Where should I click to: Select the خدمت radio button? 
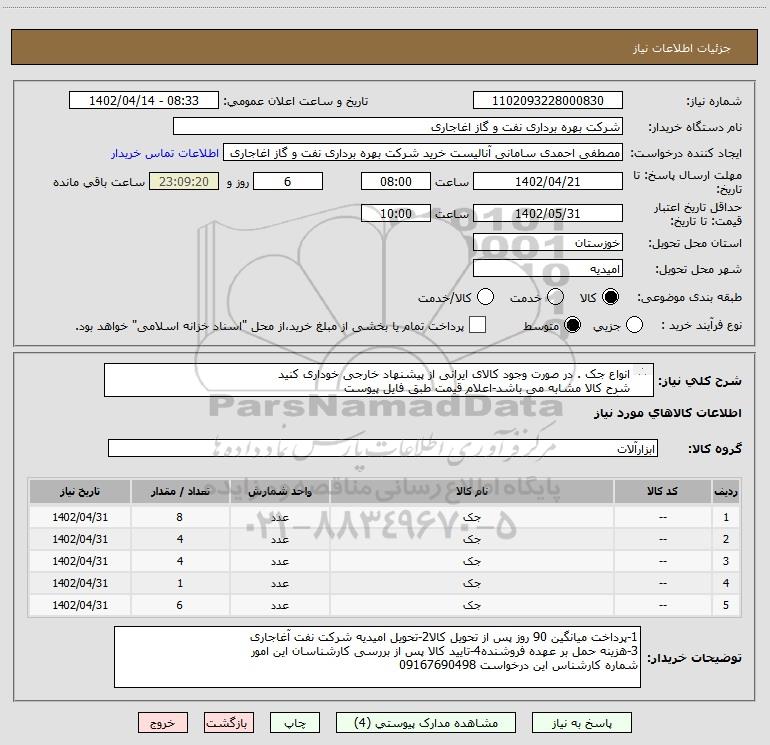[x=555, y=297]
